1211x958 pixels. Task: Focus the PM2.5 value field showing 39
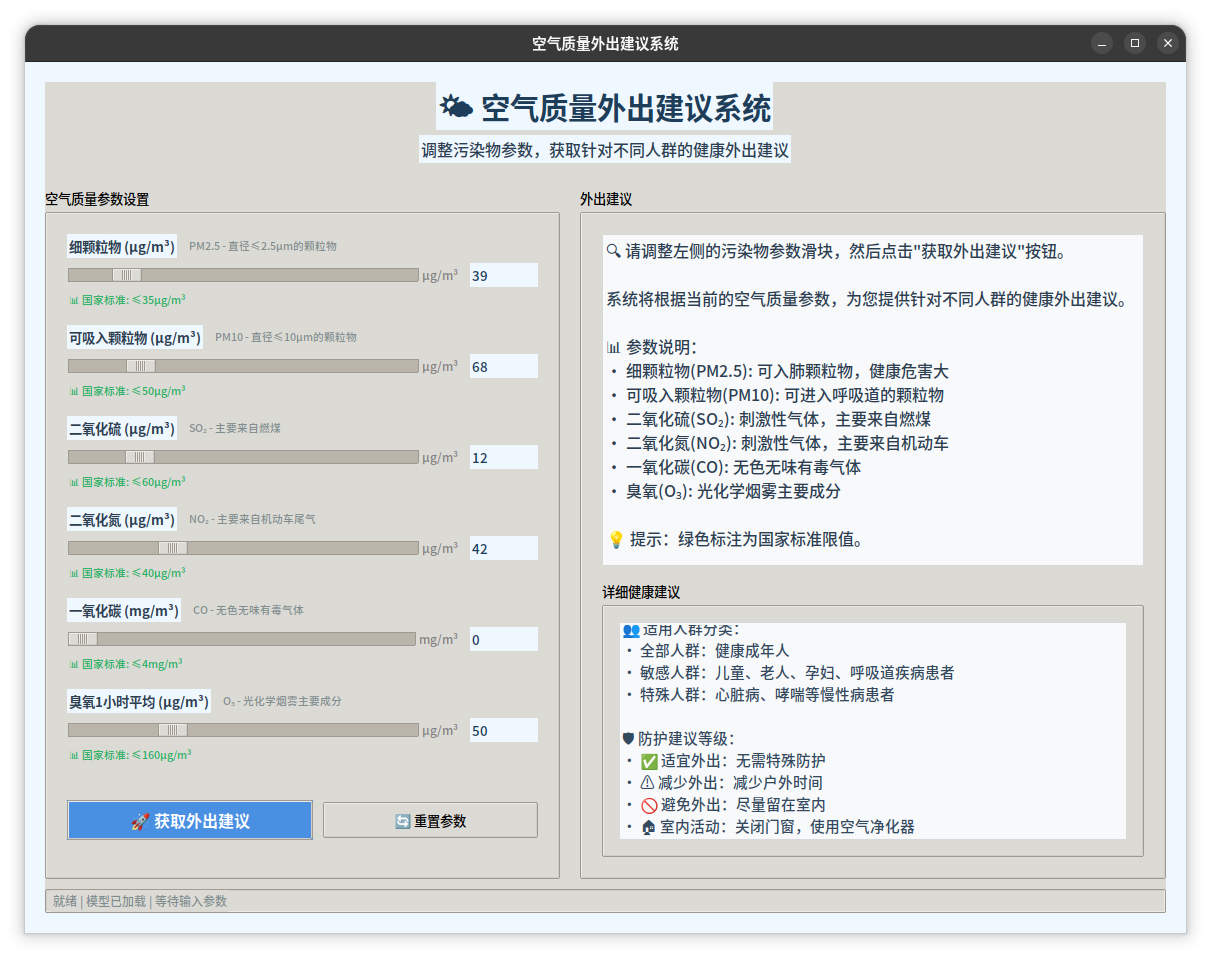tap(503, 276)
